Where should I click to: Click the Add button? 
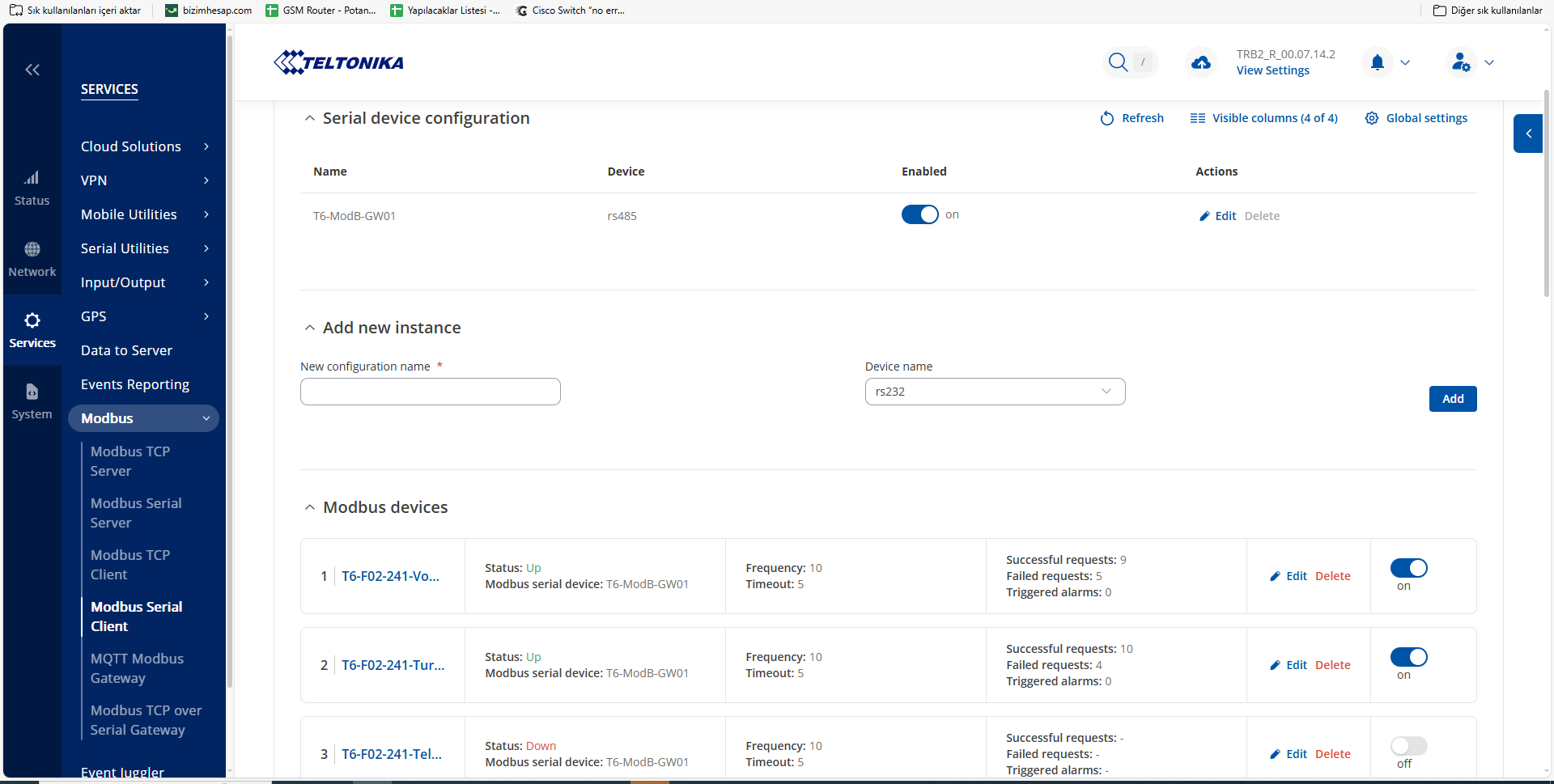1452,399
